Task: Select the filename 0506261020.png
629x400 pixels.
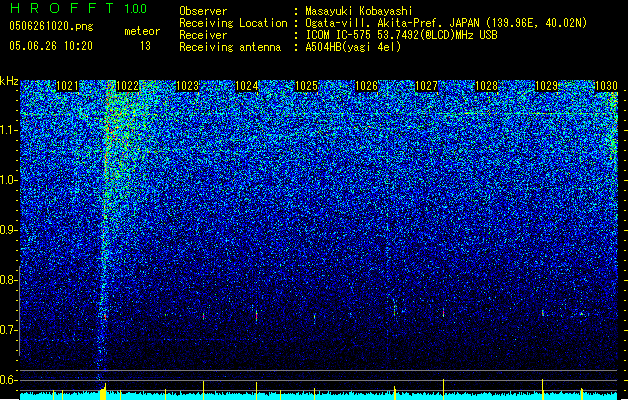Action: pos(51,26)
